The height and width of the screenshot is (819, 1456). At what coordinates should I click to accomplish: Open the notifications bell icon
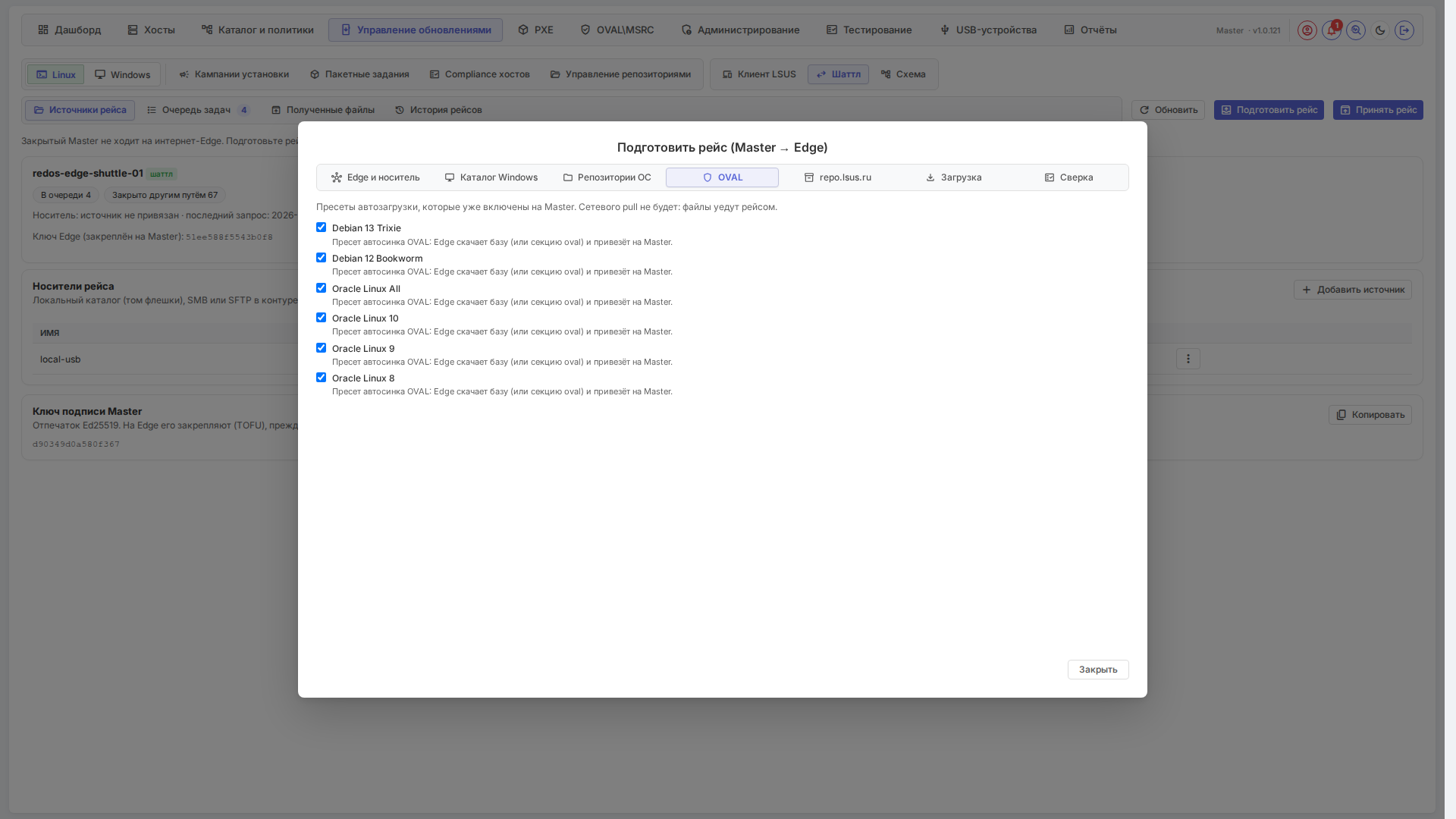(1332, 30)
